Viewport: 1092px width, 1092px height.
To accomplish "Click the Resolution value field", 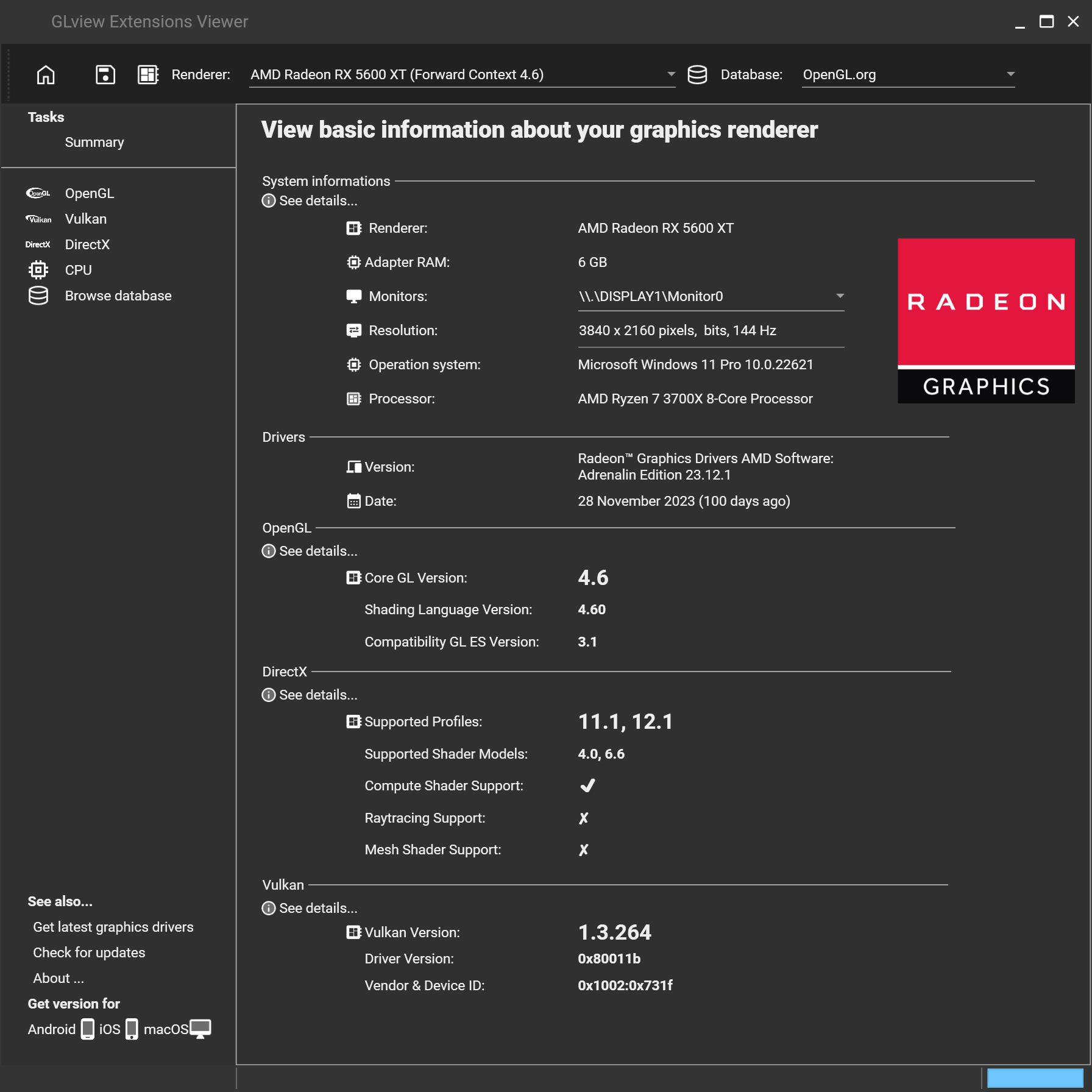I will [711, 331].
